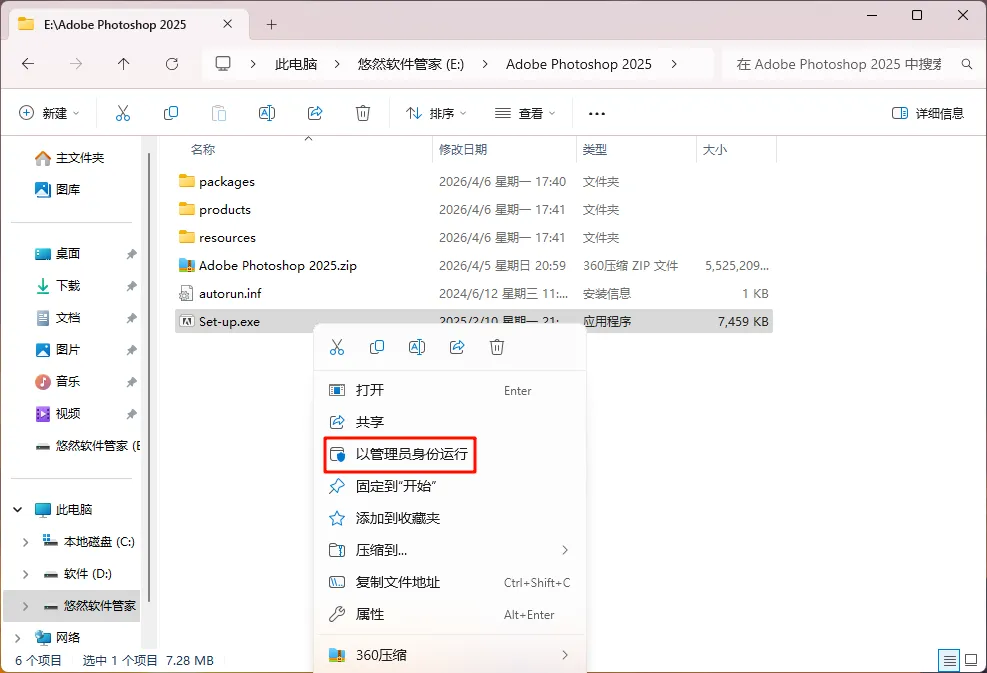Open the 查看 view dropdown
Image resolution: width=987 pixels, height=673 pixels.
pyautogui.click(x=525, y=113)
